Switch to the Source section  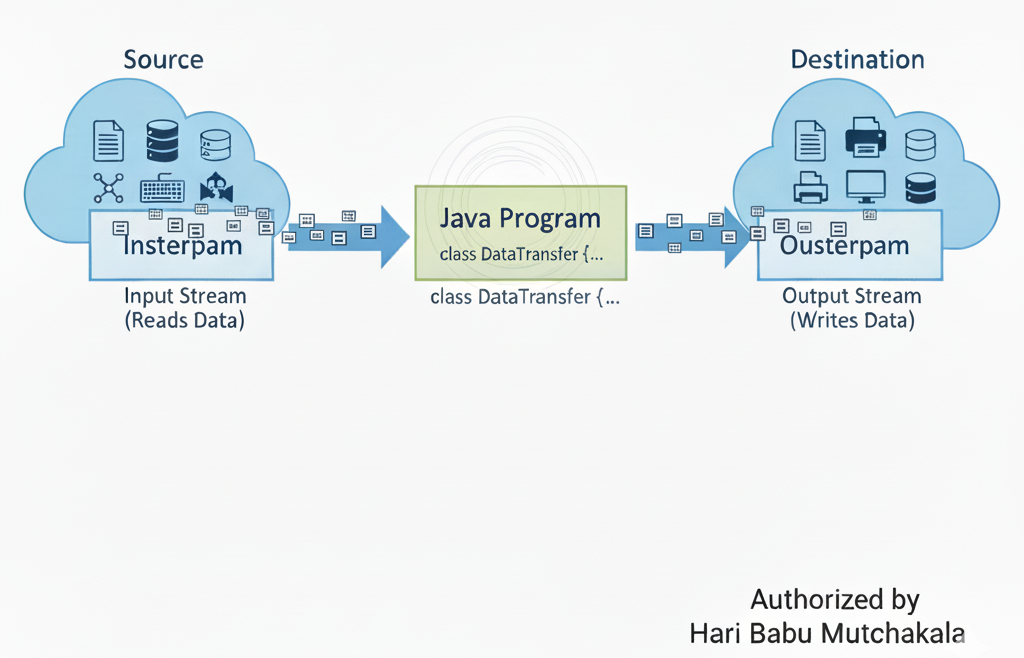click(163, 59)
